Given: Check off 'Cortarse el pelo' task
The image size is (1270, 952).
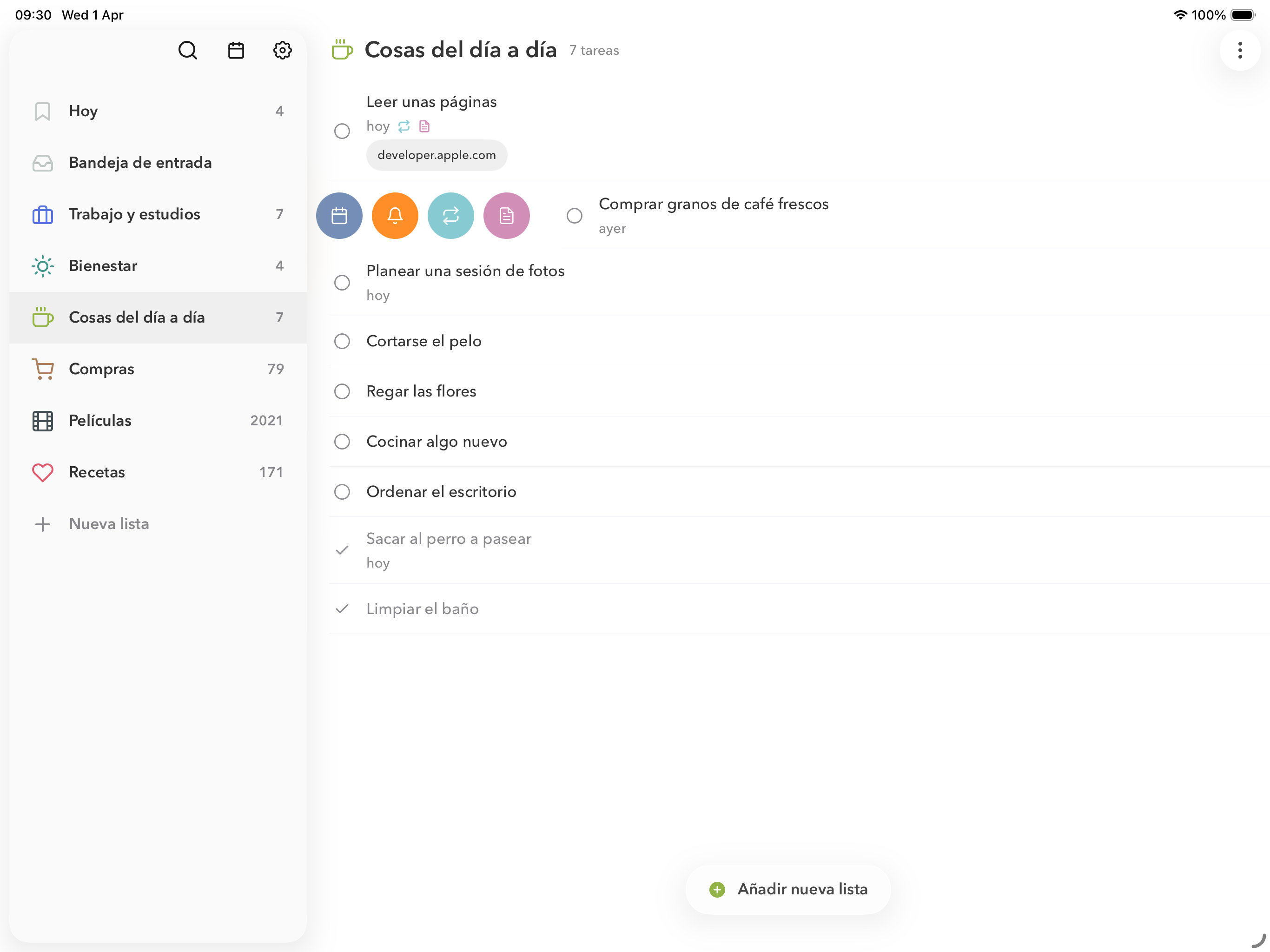Looking at the screenshot, I should tap(342, 341).
